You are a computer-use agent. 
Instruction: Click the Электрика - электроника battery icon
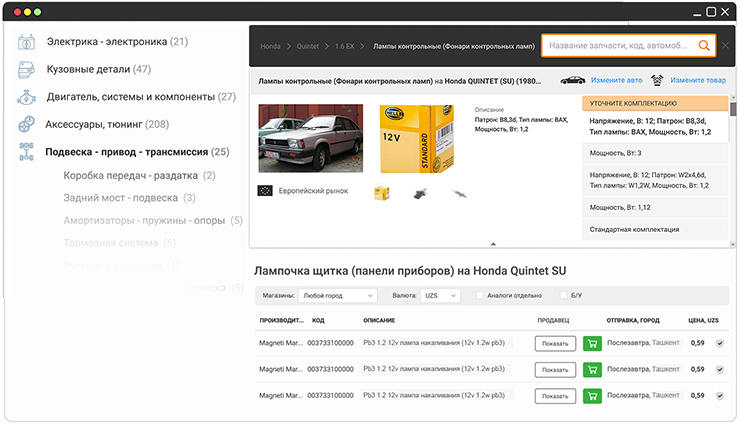coord(26,42)
